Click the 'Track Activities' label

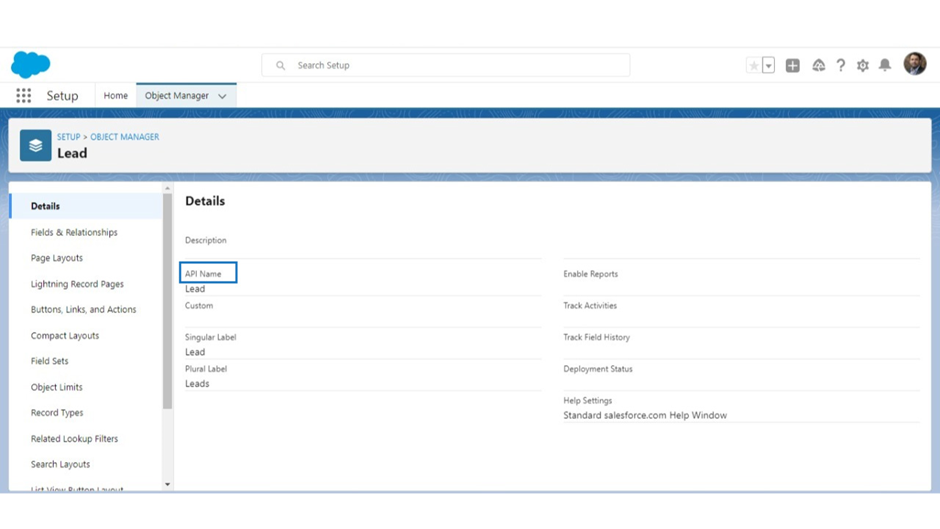(x=590, y=305)
